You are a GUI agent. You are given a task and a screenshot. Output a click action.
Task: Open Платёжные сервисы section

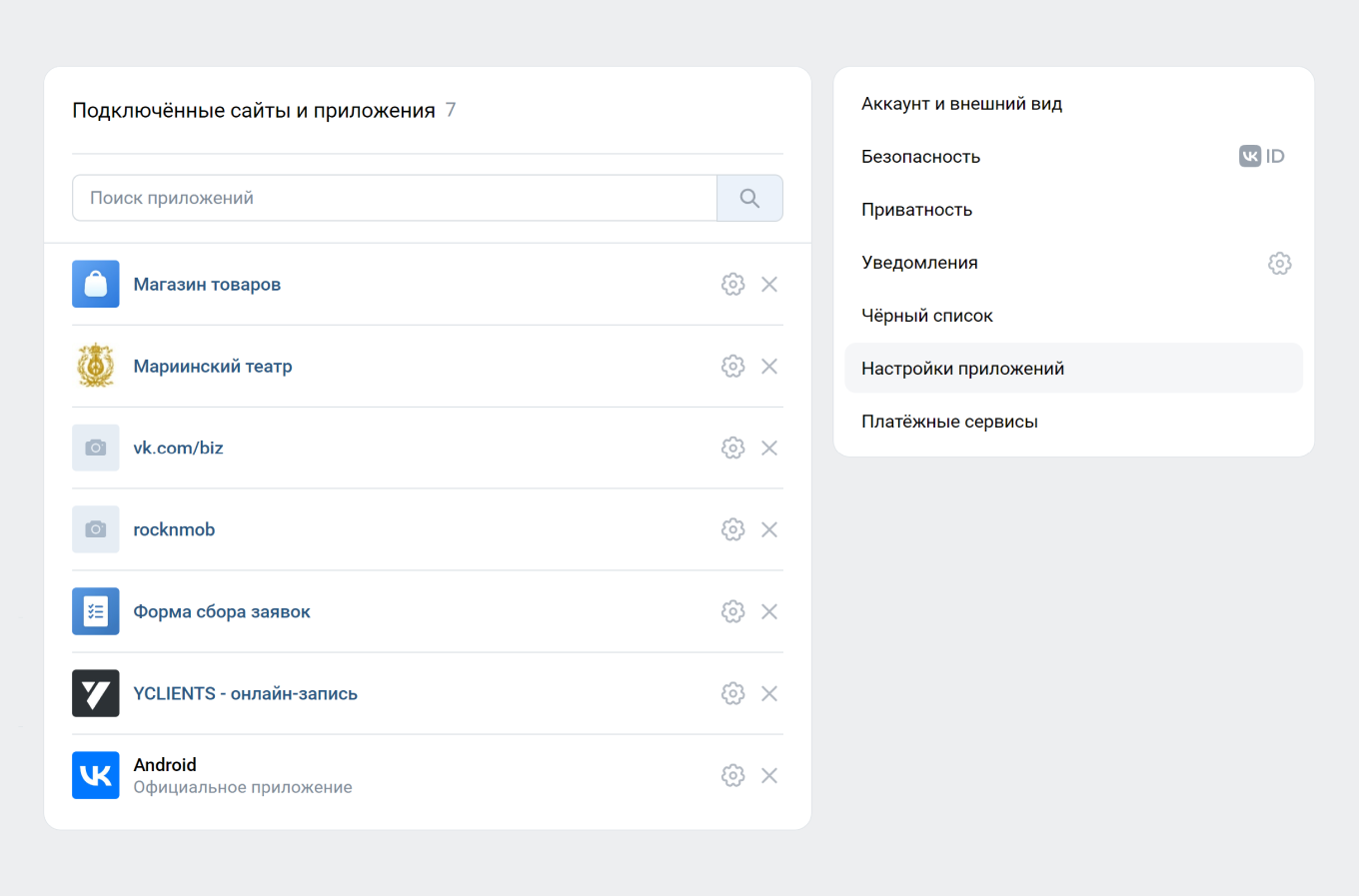click(949, 422)
